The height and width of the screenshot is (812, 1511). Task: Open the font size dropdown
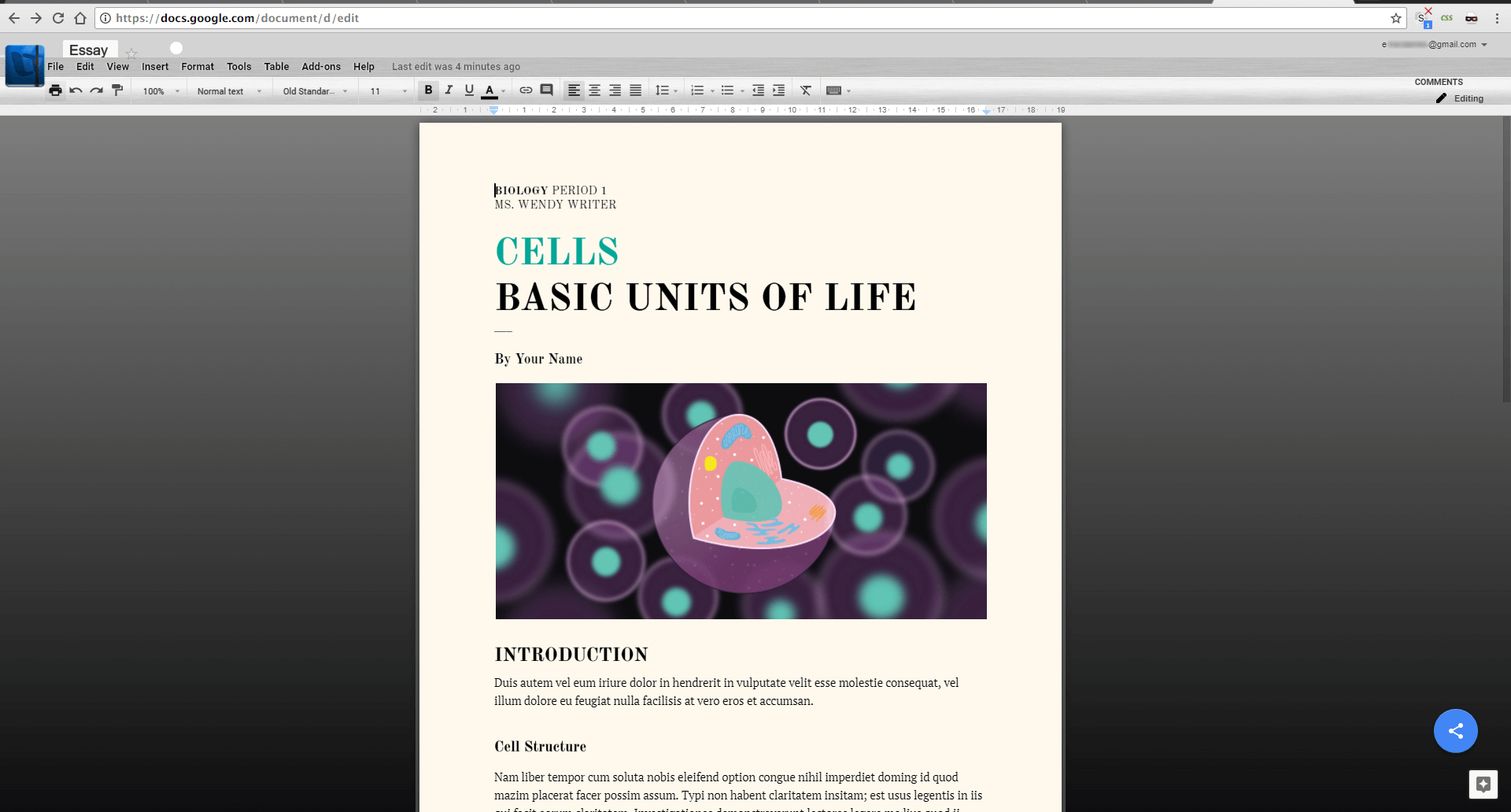(386, 90)
